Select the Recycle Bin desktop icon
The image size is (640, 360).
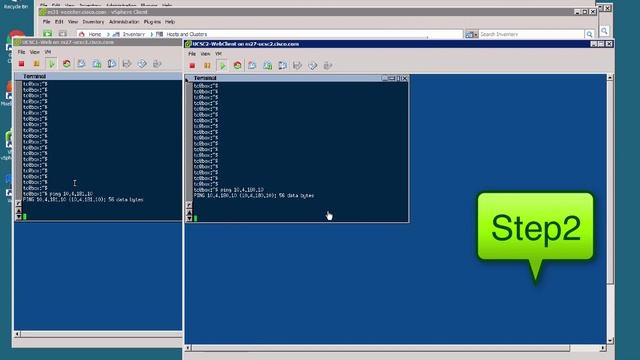(x=15, y=4)
